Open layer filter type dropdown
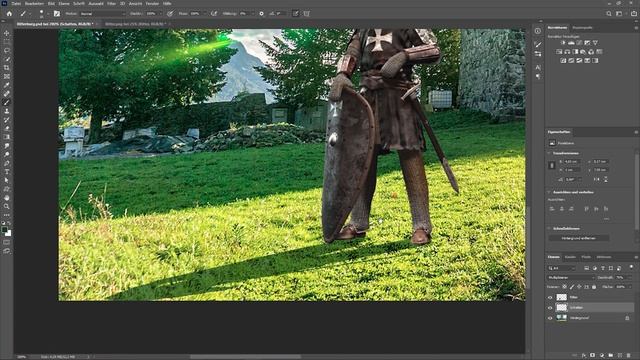Image resolution: width=640 pixels, height=360 pixels. pos(561,268)
